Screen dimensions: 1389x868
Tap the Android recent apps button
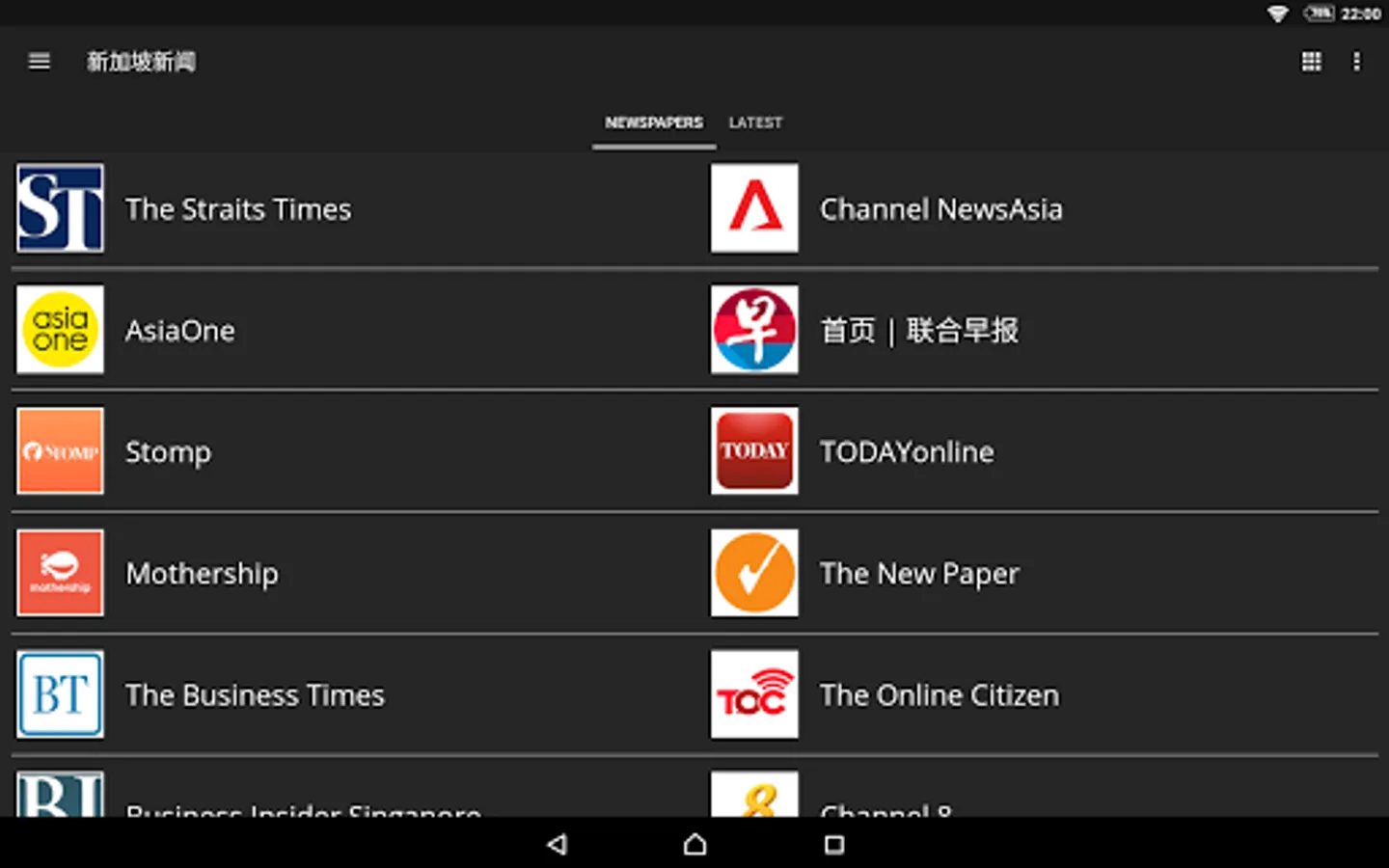[x=834, y=845]
